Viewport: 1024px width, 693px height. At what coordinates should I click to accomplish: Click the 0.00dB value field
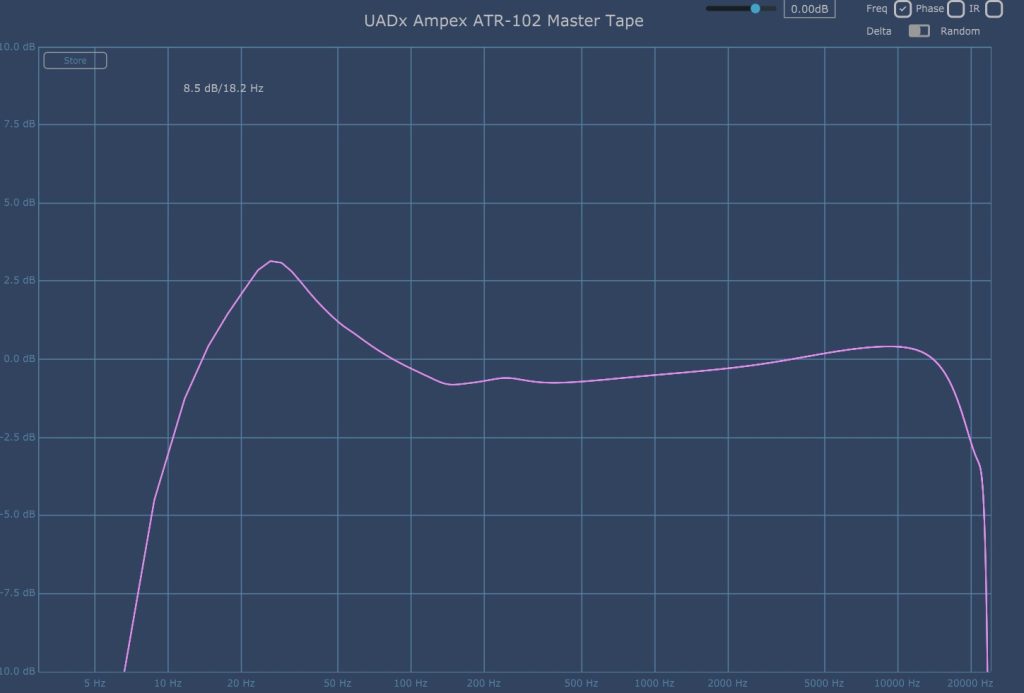point(809,9)
